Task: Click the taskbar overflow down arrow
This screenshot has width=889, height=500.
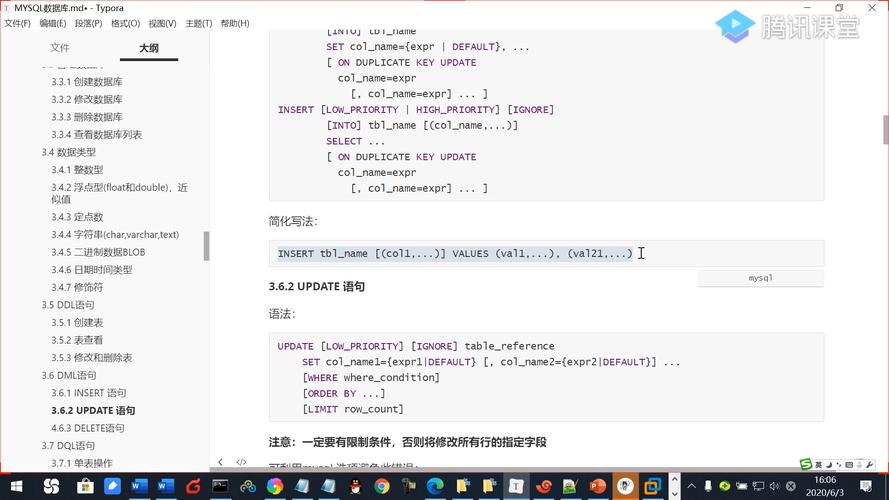Action: 675,493
